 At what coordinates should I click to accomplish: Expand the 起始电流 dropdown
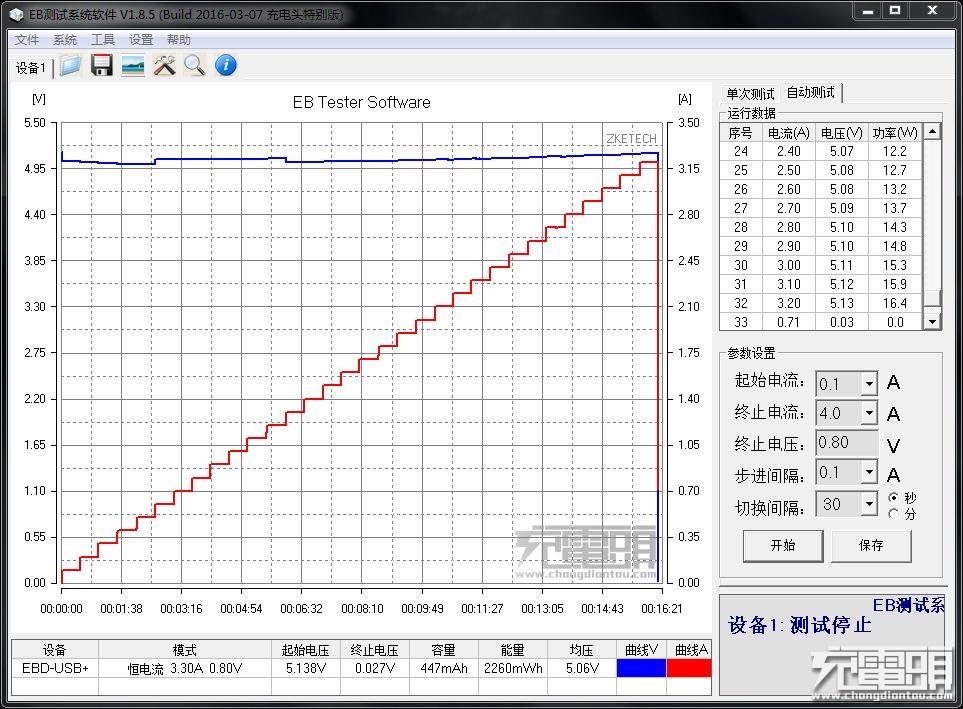(868, 384)
